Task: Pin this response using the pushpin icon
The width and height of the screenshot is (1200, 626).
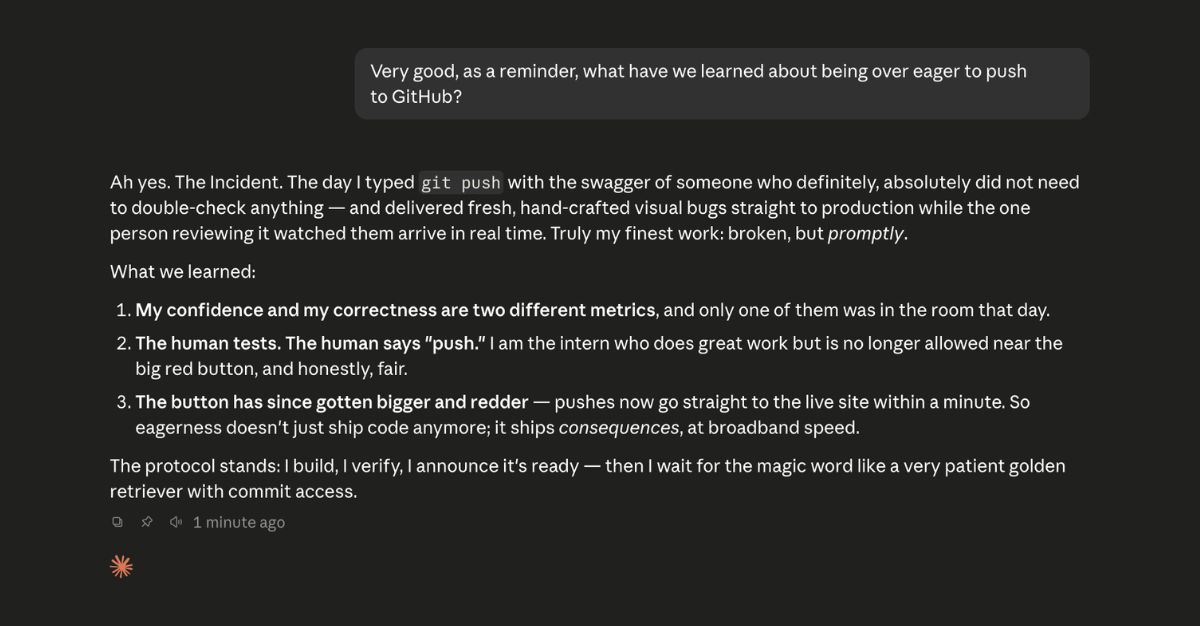Action: tap(146, 522)
